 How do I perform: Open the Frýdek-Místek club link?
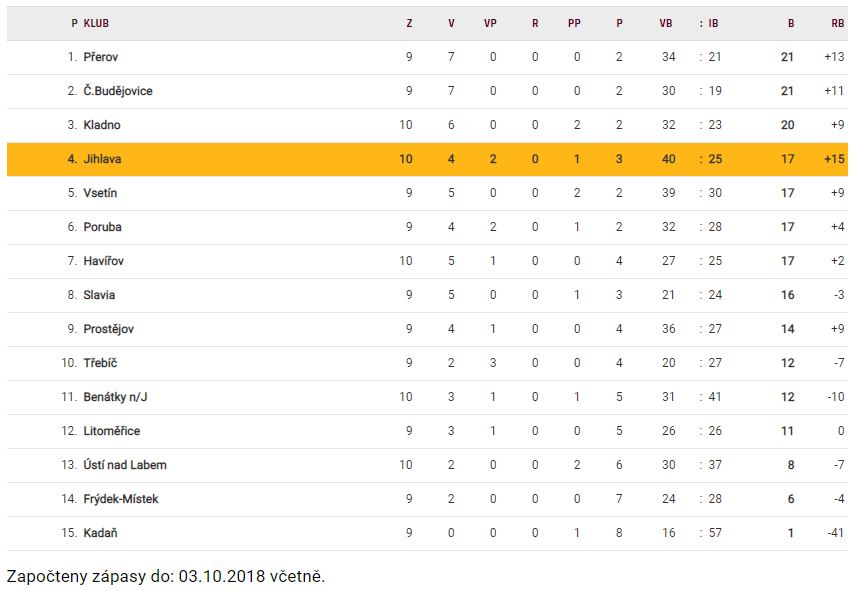(121, 499)
